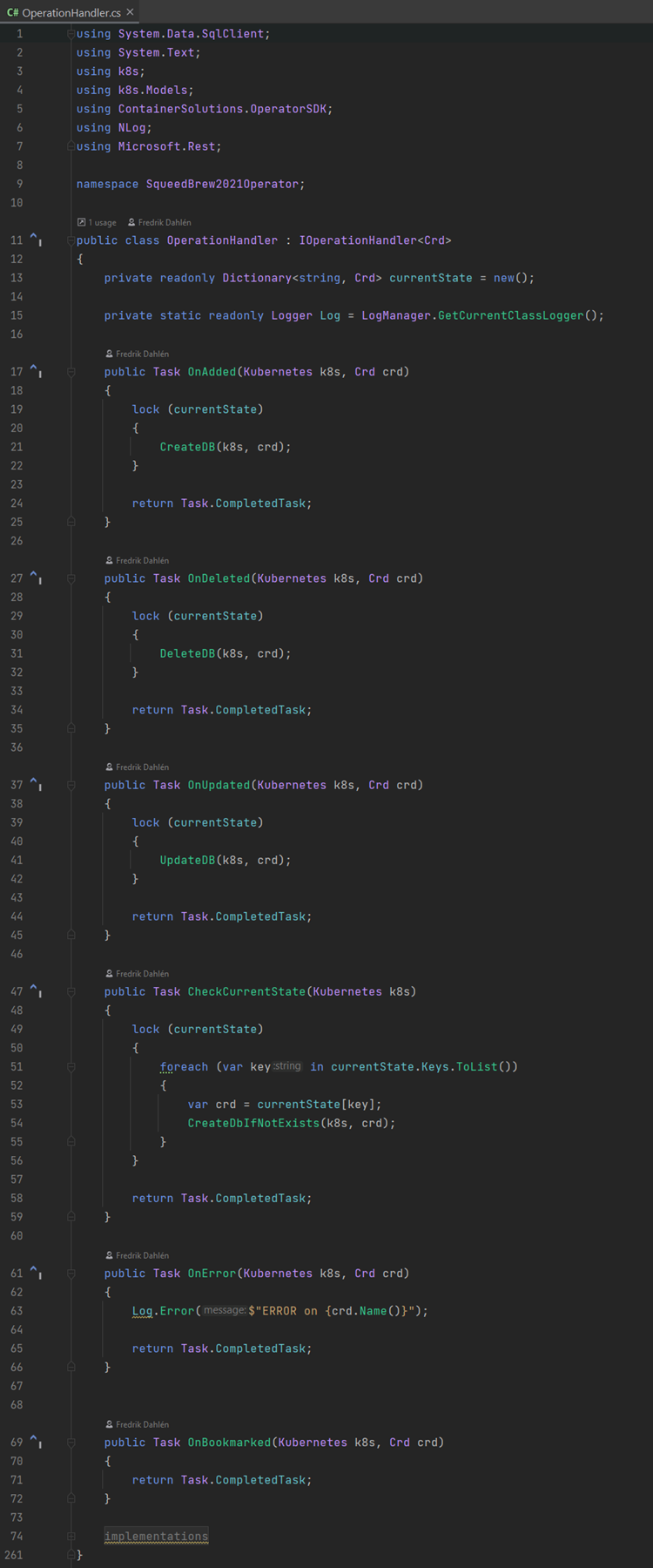This screenshot has height=1568, width=653.
Task: Collapse the OnError method fold marker
Action: (71, 1274)
